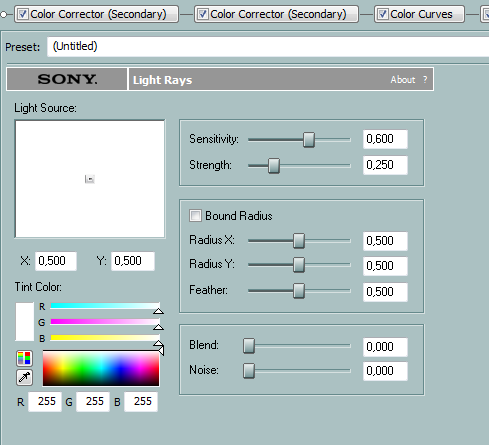Click the blue channel tint slider
This screenshot has height=445, width=489.
point(105,338)
